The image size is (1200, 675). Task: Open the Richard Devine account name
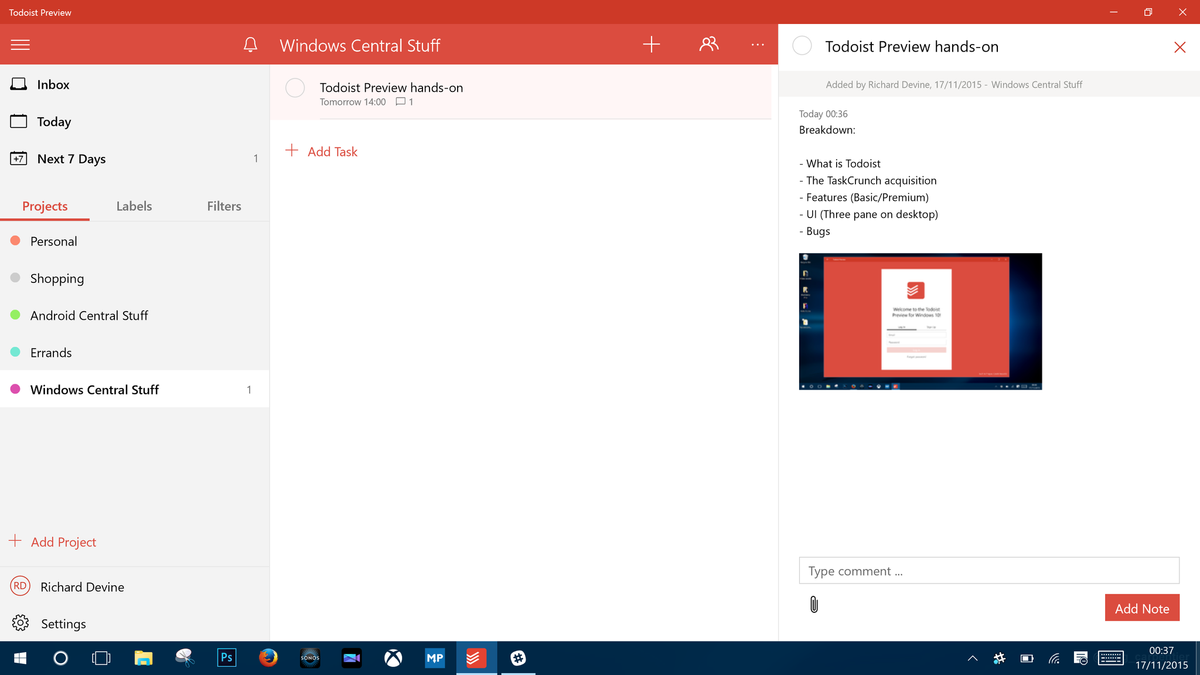82,587
